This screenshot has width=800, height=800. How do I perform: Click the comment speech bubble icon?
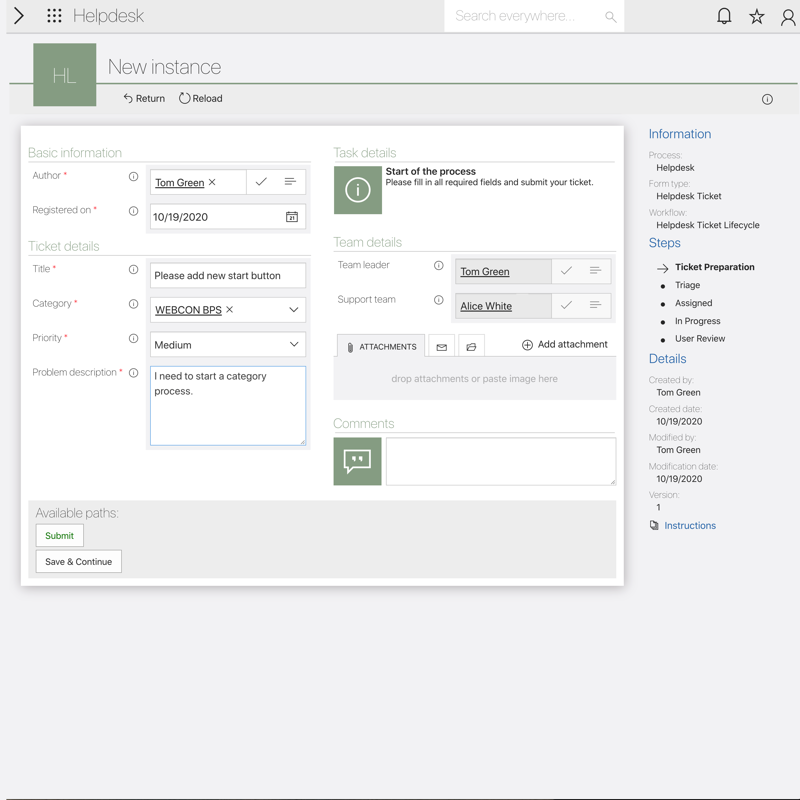coord(357,461)
